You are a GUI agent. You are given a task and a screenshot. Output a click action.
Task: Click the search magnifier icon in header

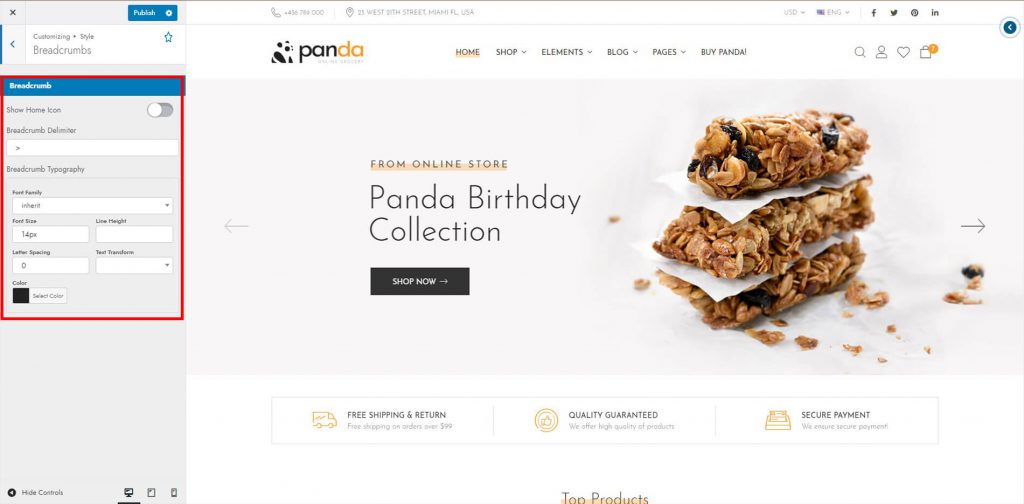pyautogui.click(x=859, y=52)
